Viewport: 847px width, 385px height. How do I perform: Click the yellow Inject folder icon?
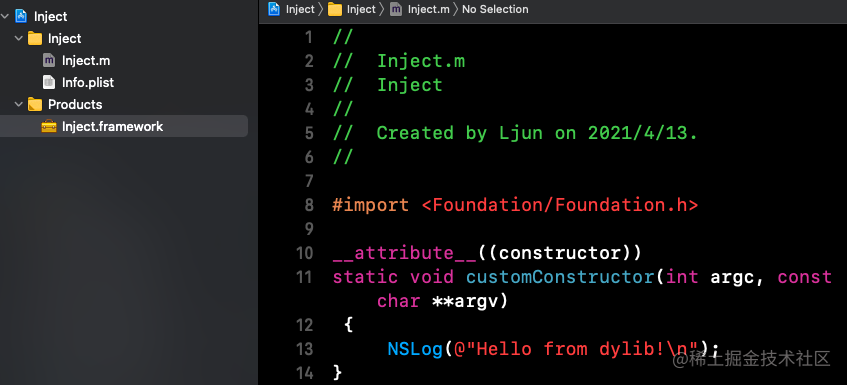click(35, 38)
